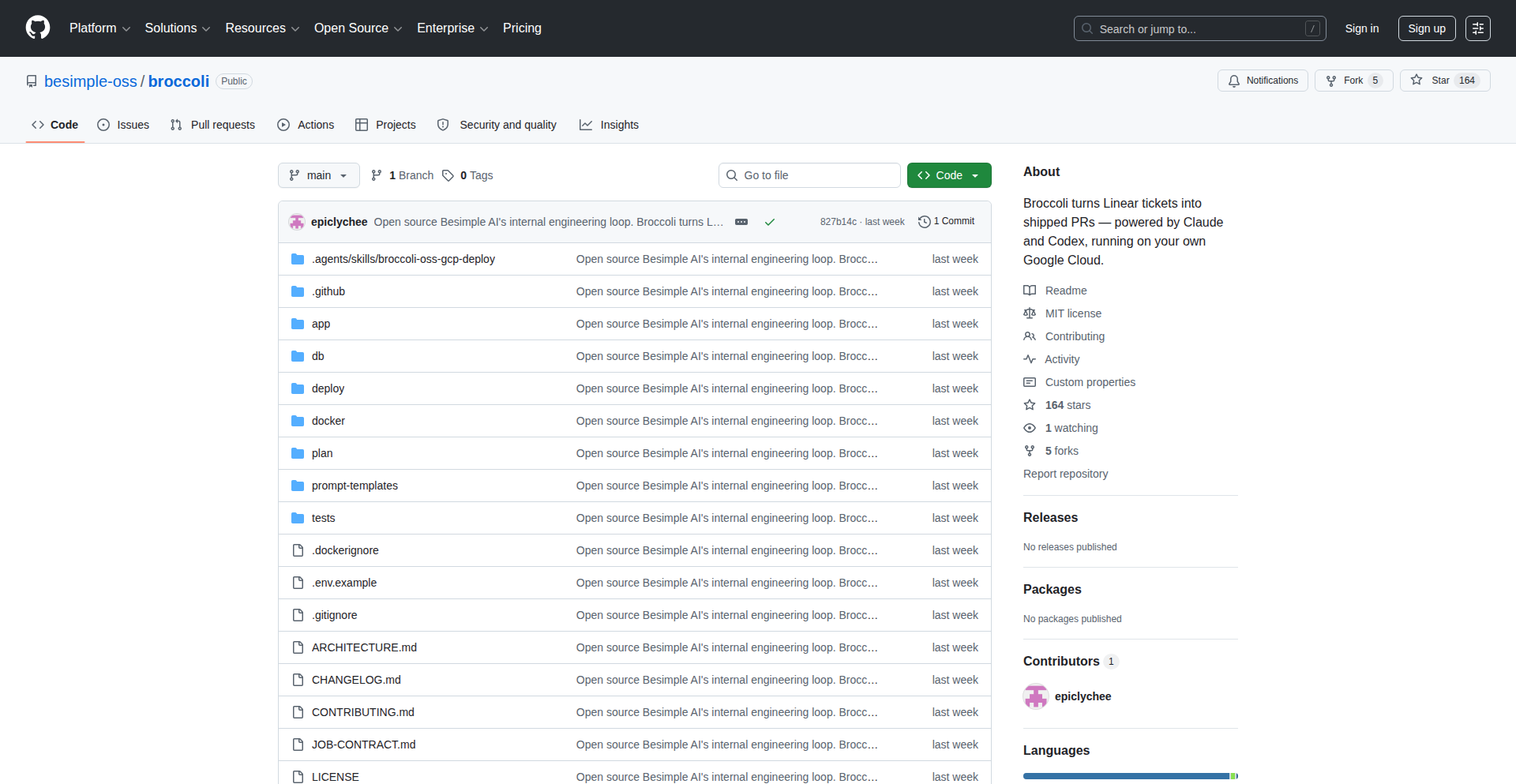Expand commit message ellipsis button
This screenshot has width=1516, height=784.
pyautogui.click(x=741, y=222)
